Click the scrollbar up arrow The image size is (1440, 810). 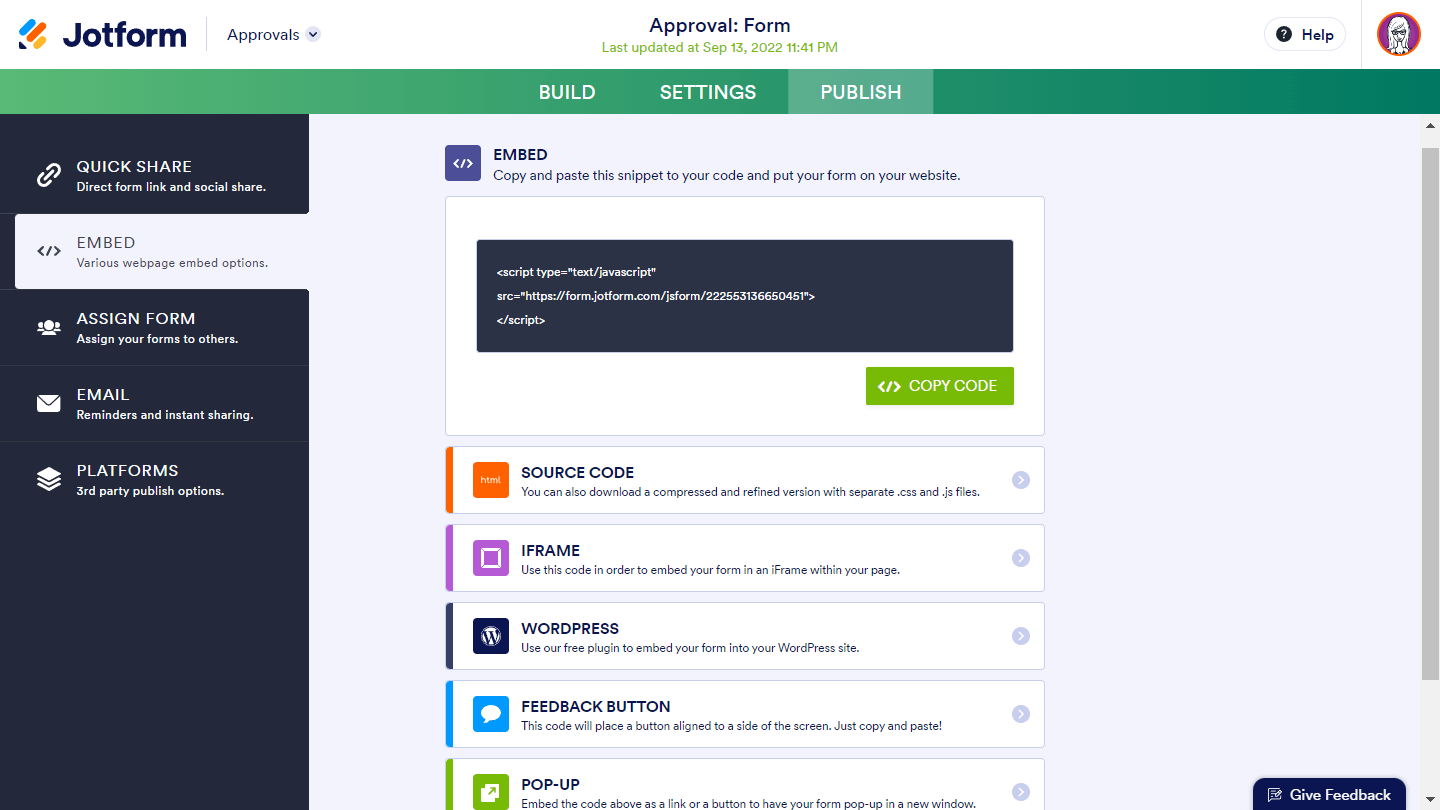pyautogui.click(x=1431, y=125)
